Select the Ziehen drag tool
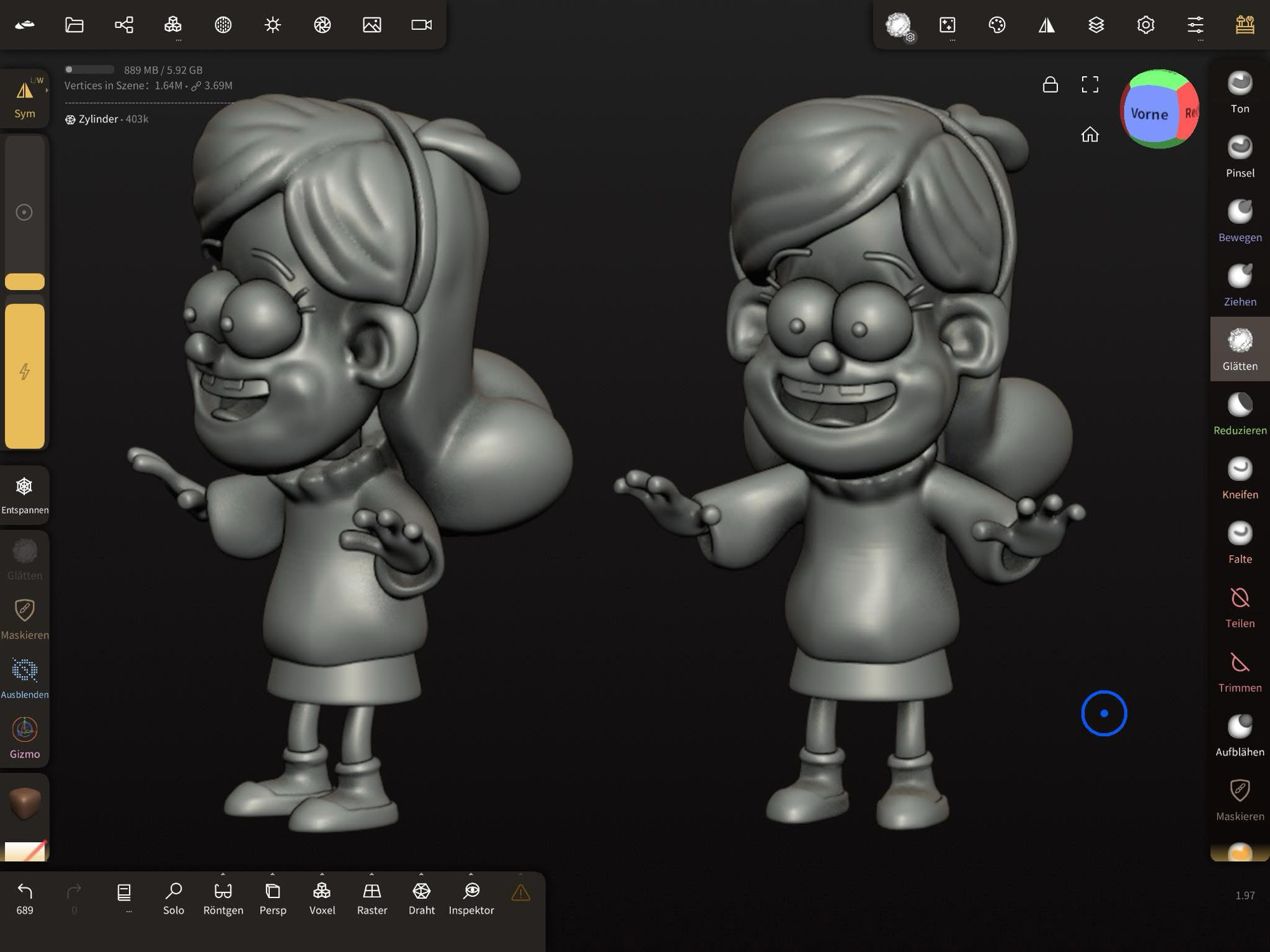This screenshot has height=952, width=1270. 1240,285
